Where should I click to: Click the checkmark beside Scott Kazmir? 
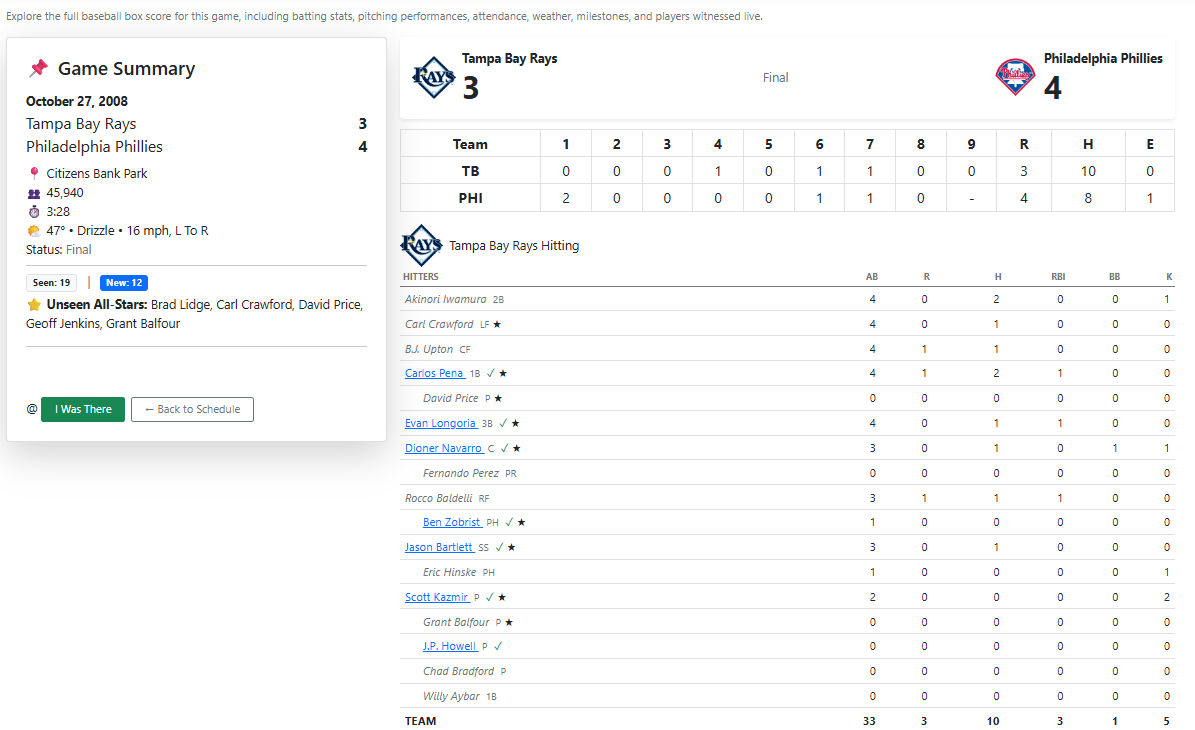pyautogui.click(x=490, y=597)
